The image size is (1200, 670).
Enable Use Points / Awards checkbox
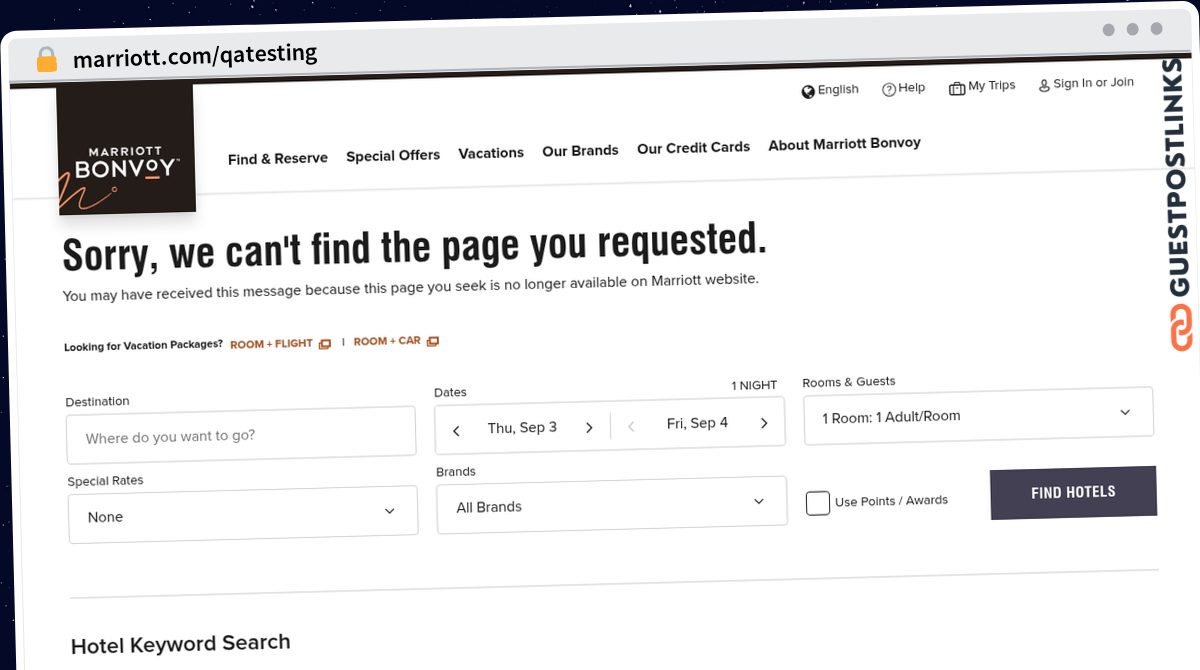pos(818,503)
